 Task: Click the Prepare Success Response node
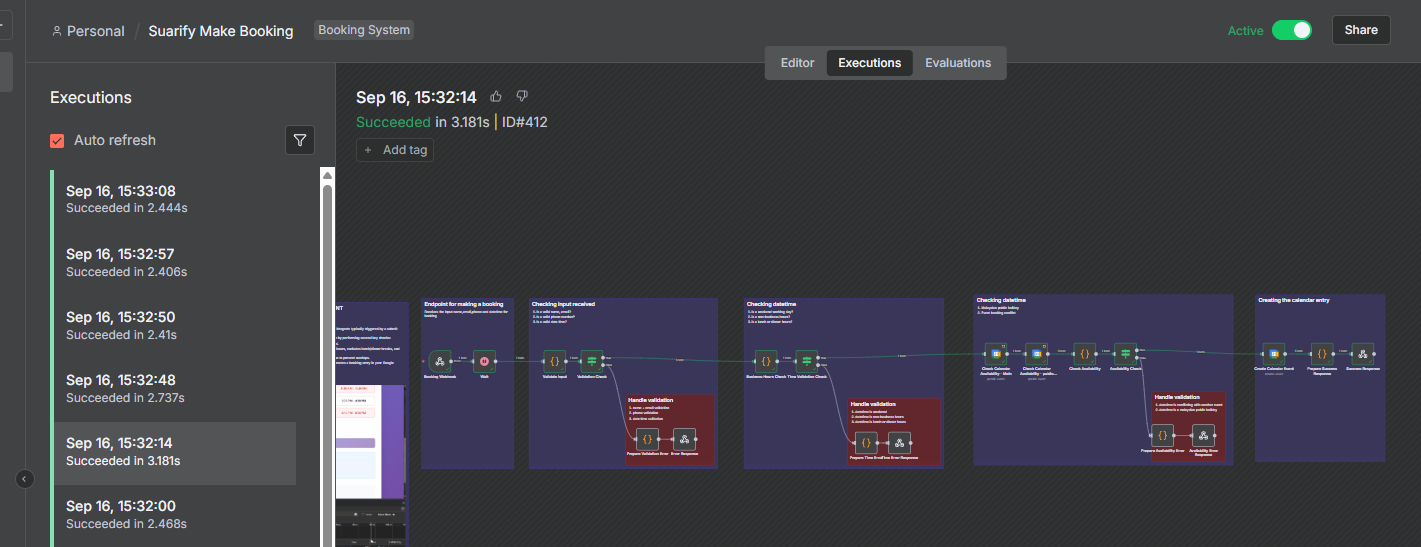pyautogui.click(x=1322, y=353)
